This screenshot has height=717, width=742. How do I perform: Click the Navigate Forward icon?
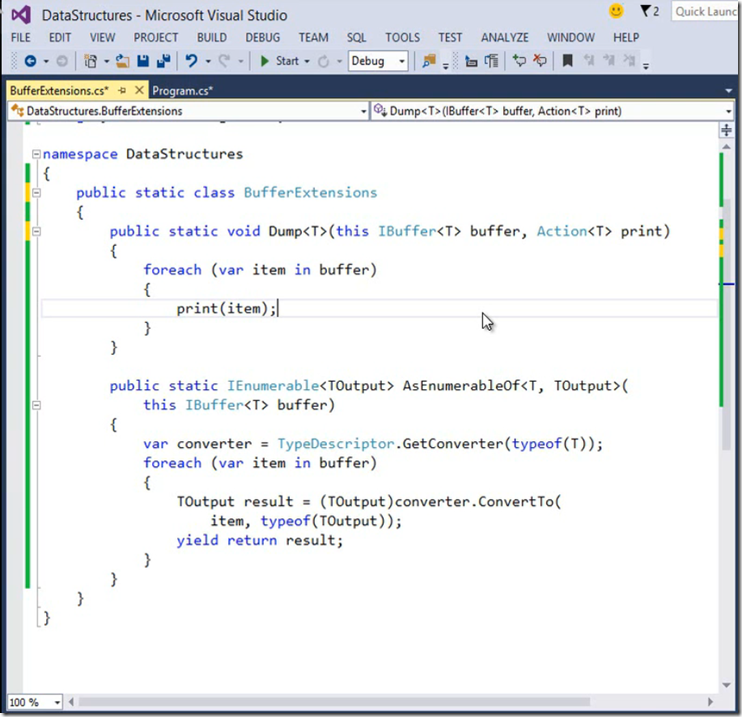(x=62, y=61)
